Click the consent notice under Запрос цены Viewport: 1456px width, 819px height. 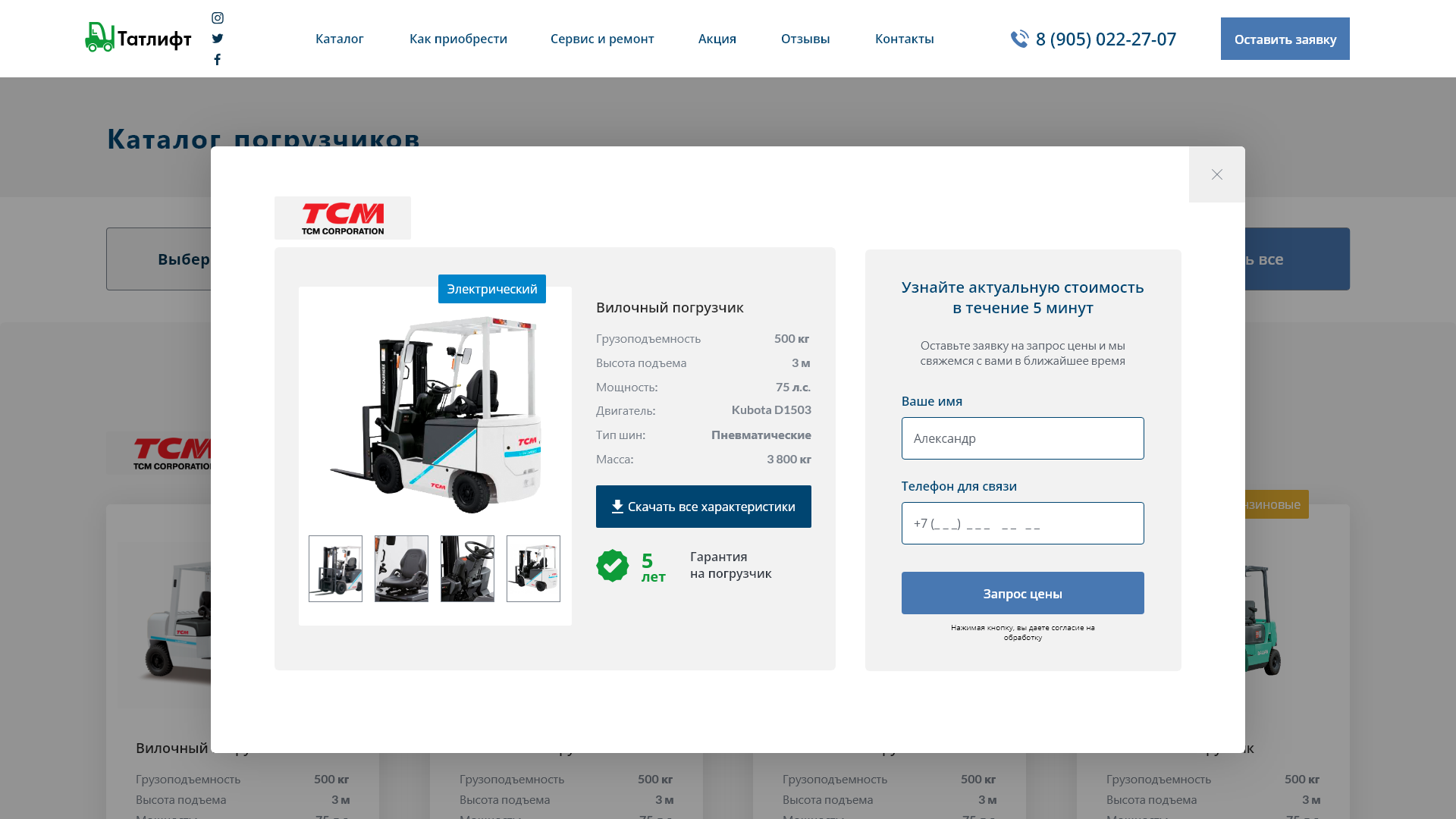coord(1023,632)
